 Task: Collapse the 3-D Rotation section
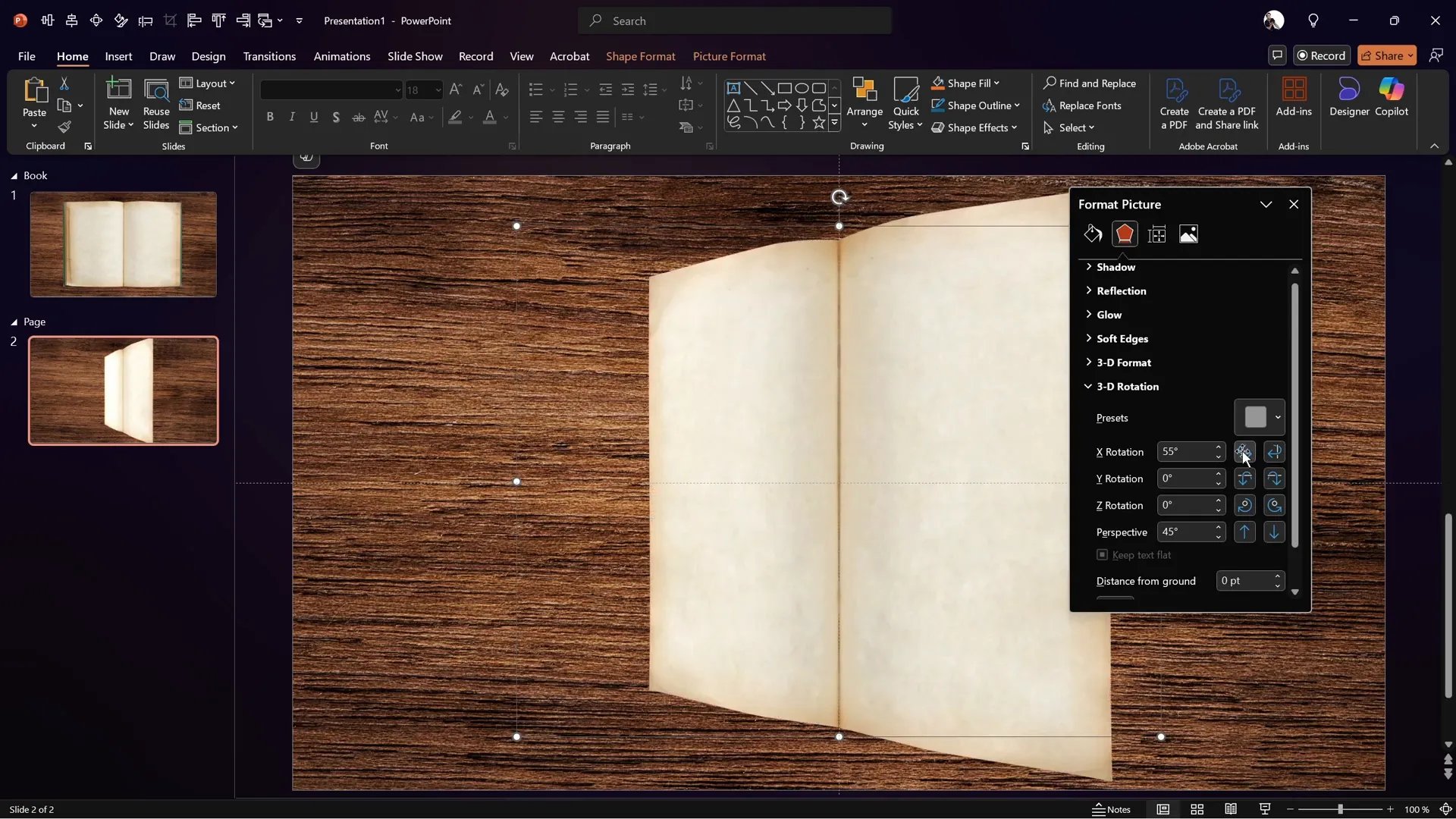click(1122, 387)
